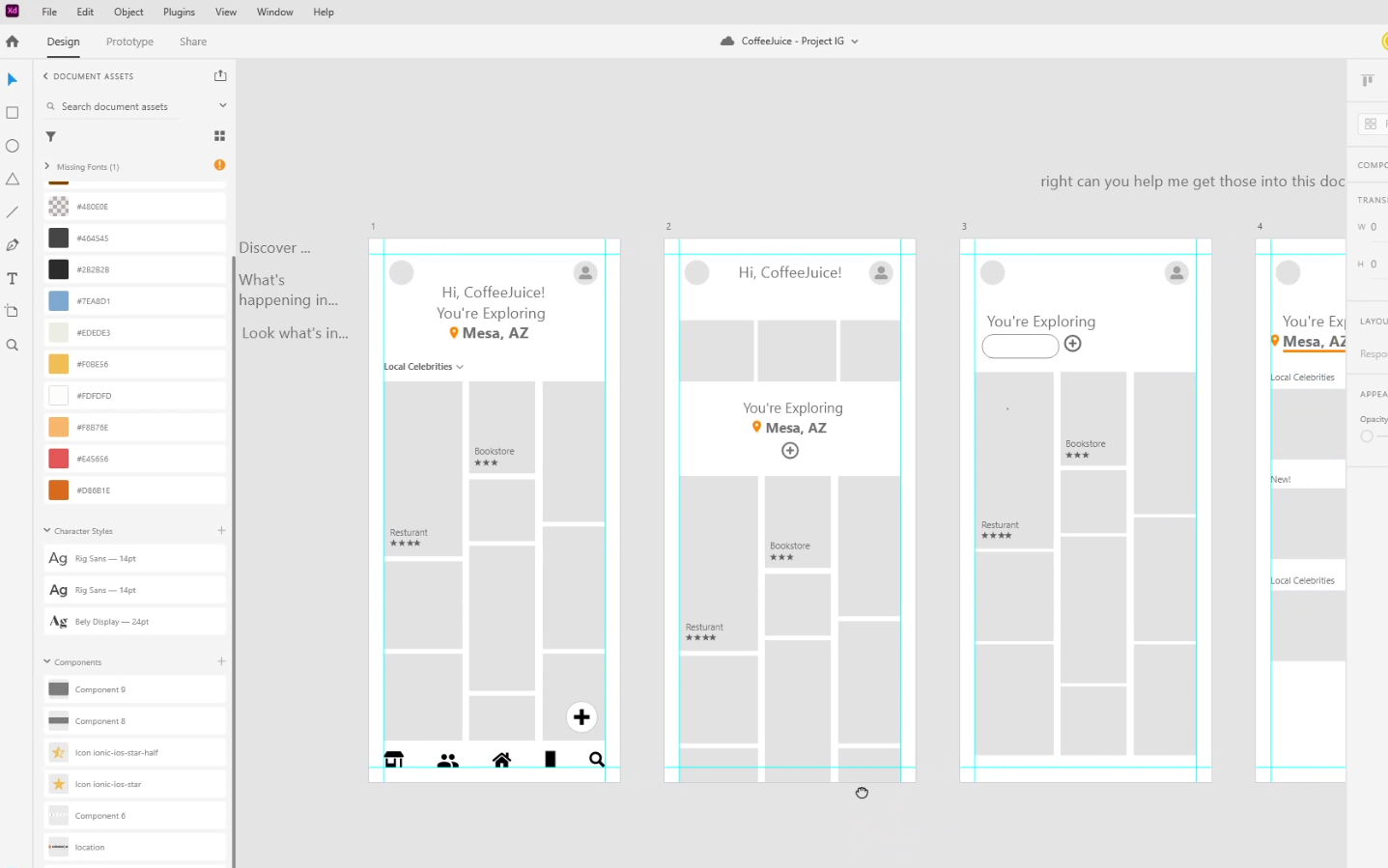1388x868 pixels.
Task: Select location component asset
Action: (x=135, y=847)
